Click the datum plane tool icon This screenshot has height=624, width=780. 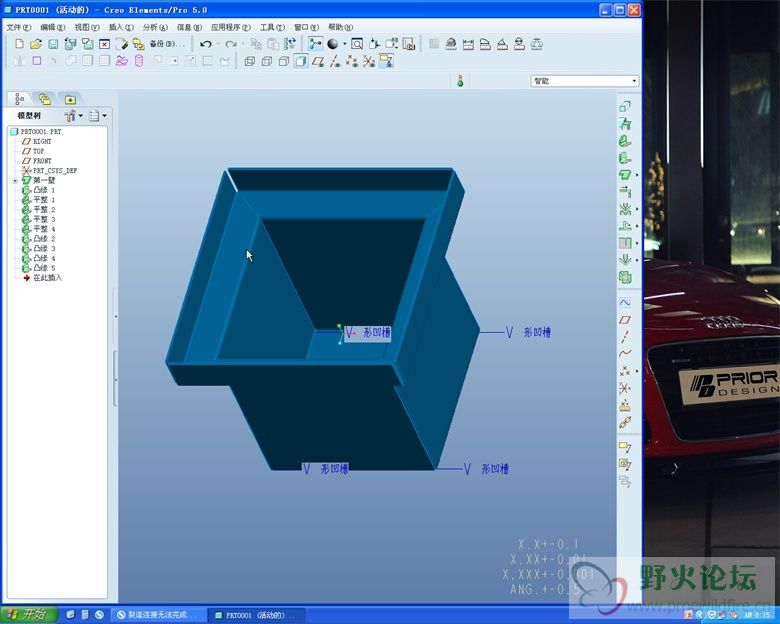click(625, 320)
